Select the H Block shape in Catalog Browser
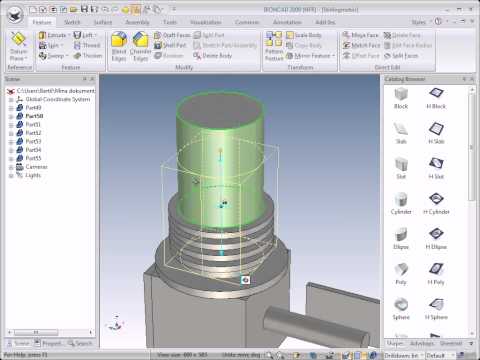 tap(436, 98)
